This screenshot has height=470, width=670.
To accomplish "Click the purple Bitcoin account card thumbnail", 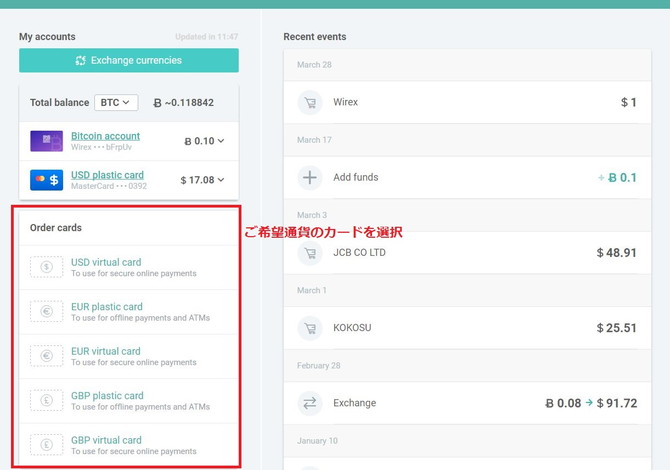I will click(47, 141).
